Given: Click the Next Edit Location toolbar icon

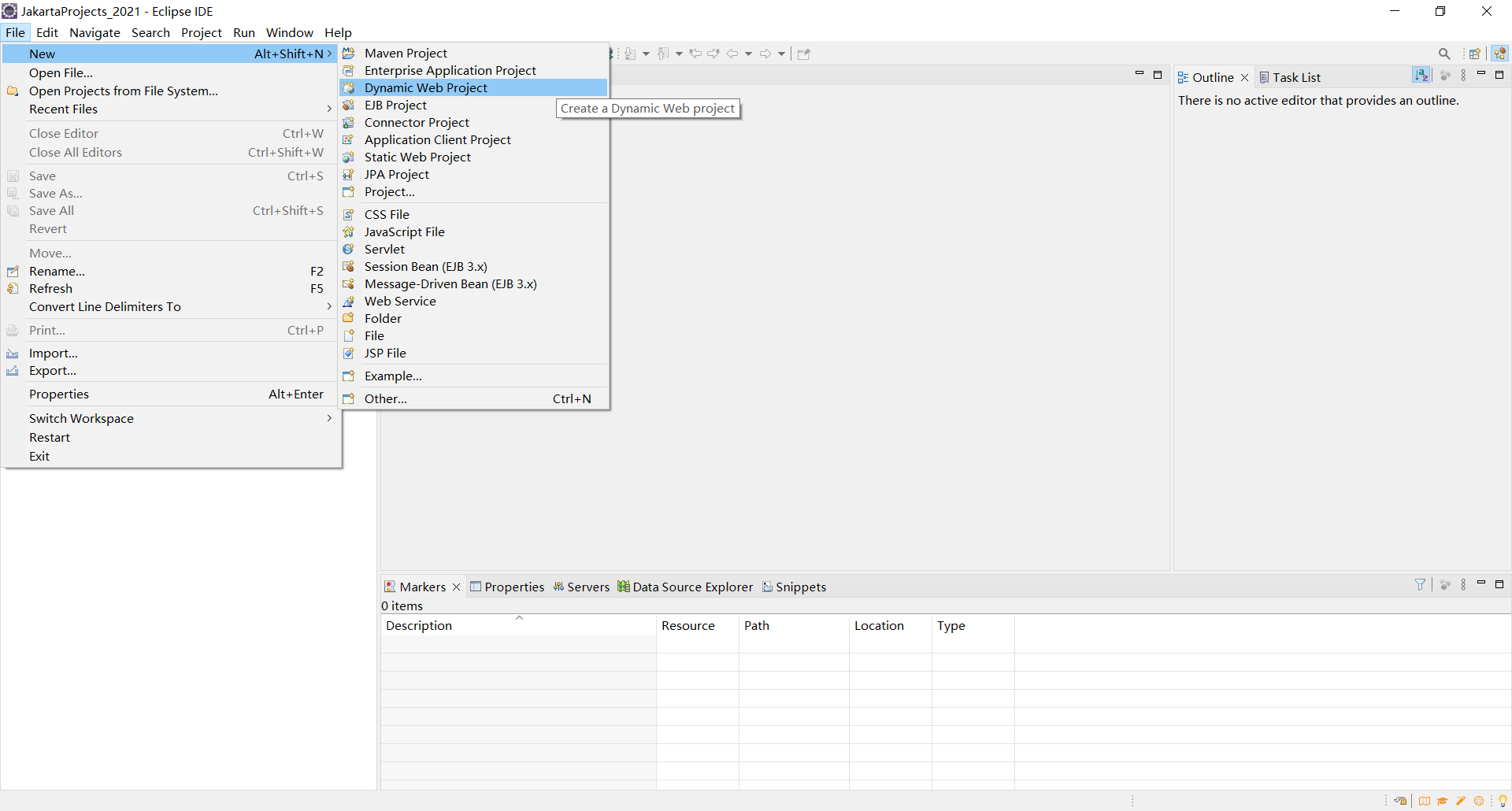Looking at the screenshot, I should click(x=713, y=54).
